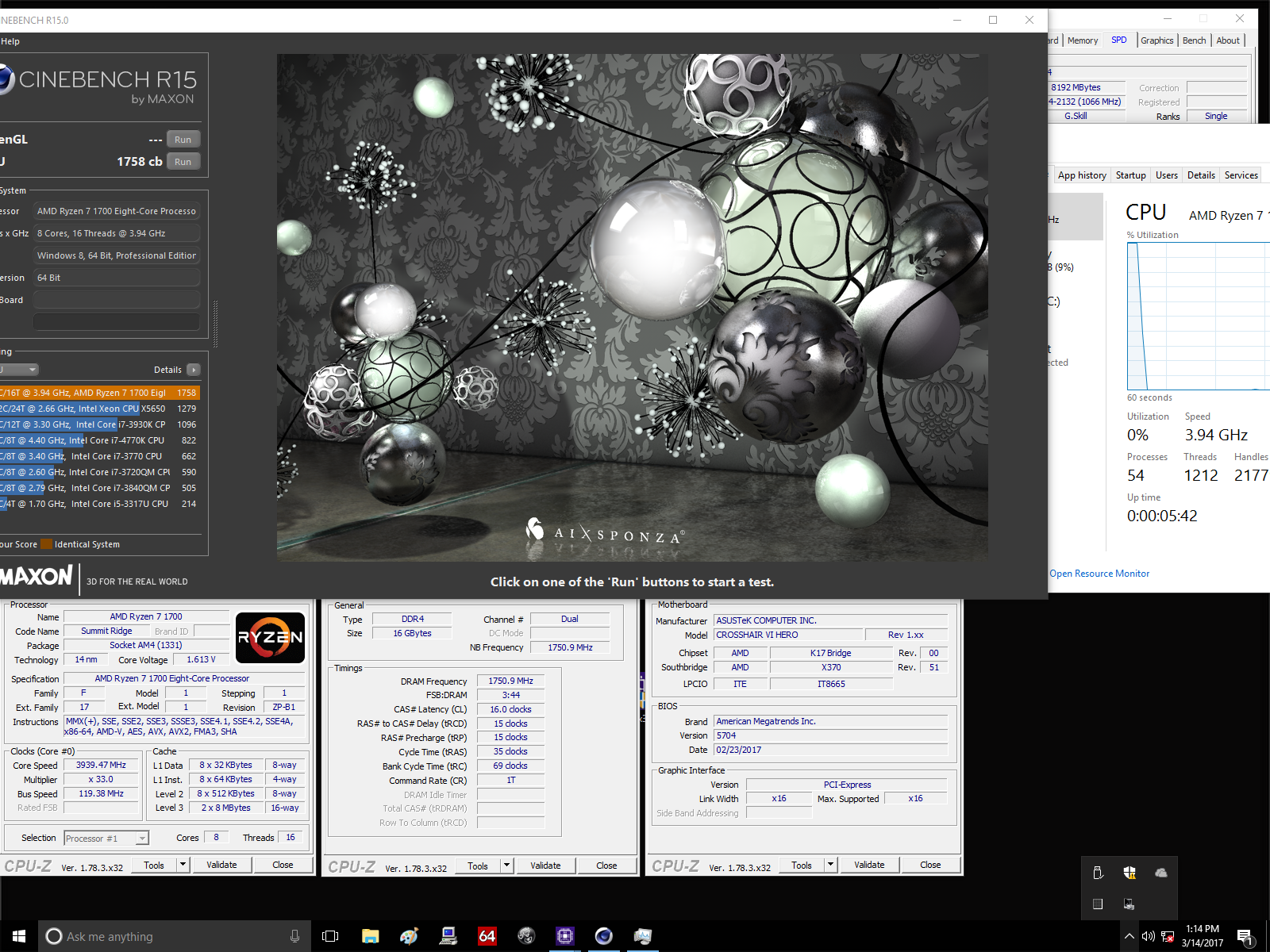Viewport: 1270px width, 952px height.
Task: Switch to CPU-Z purple chip taskbar icon
Action: [565, 936]
